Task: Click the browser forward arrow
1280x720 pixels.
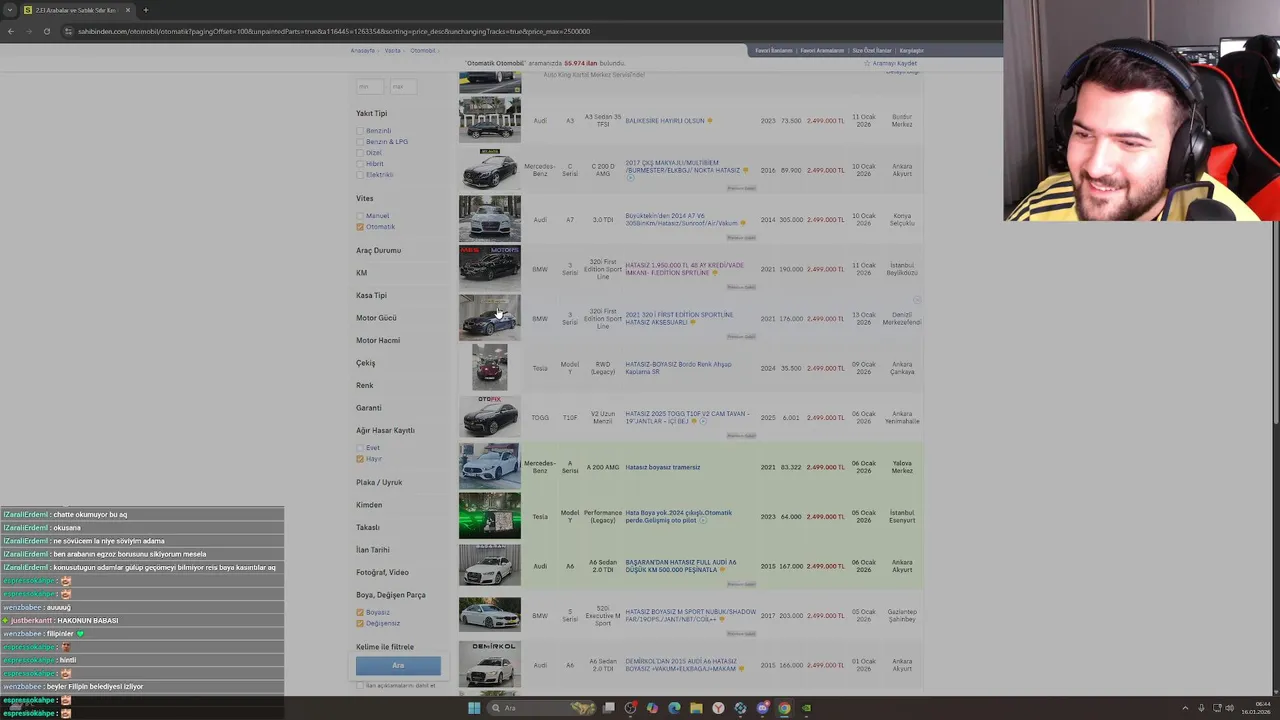Action: [28, 31]
